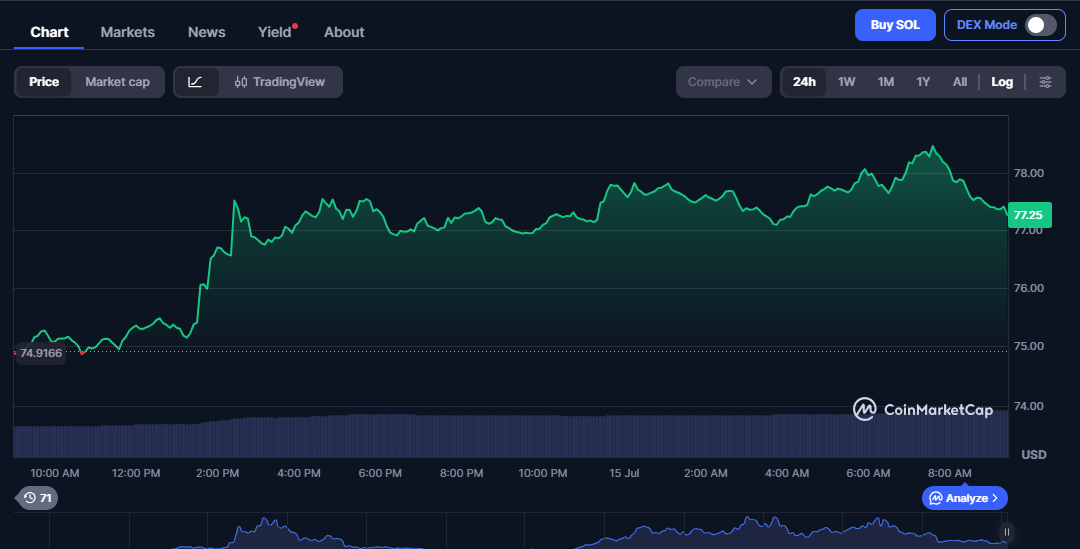Click the 74.00 price axis label
Screen dimensions: 1080x549
[1028, 406]
